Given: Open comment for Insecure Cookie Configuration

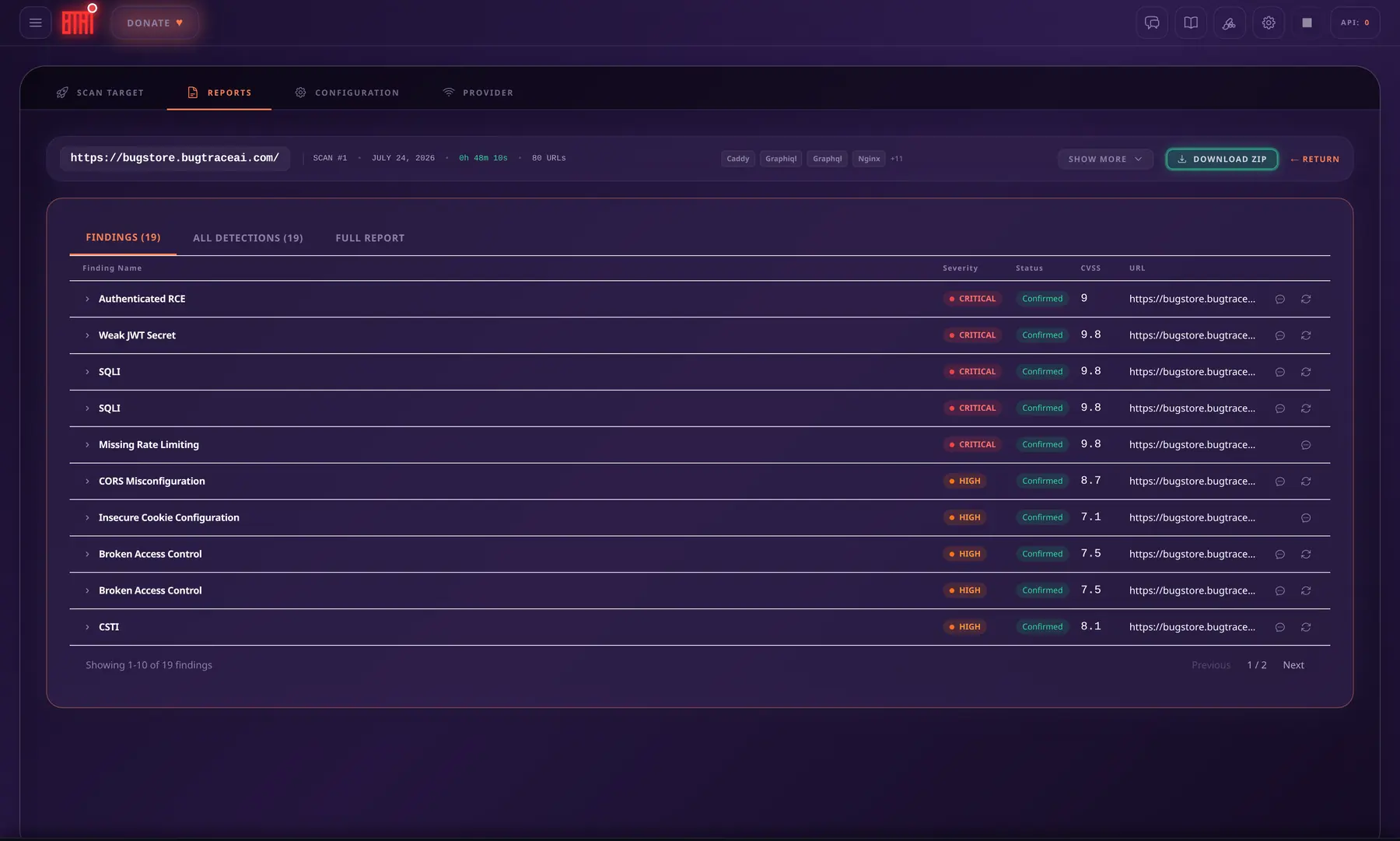Looking at the screenshot, I should (x=1306, y=518).
